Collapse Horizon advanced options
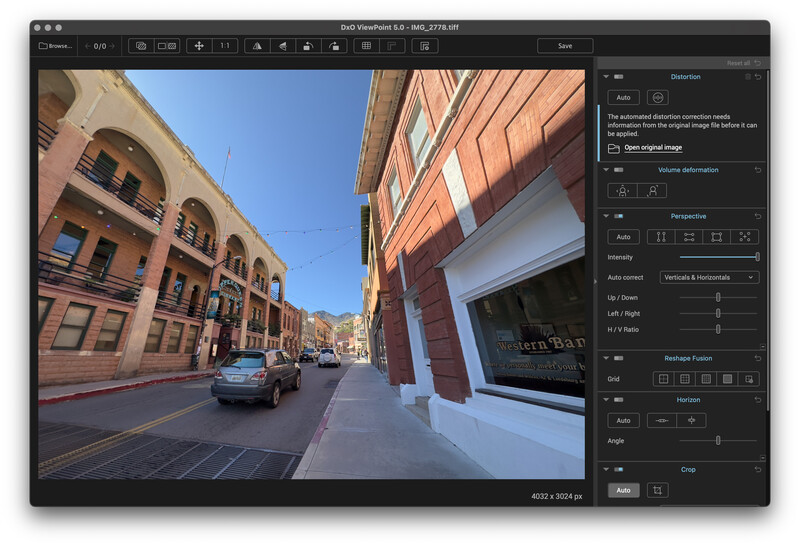 point(762,458)
